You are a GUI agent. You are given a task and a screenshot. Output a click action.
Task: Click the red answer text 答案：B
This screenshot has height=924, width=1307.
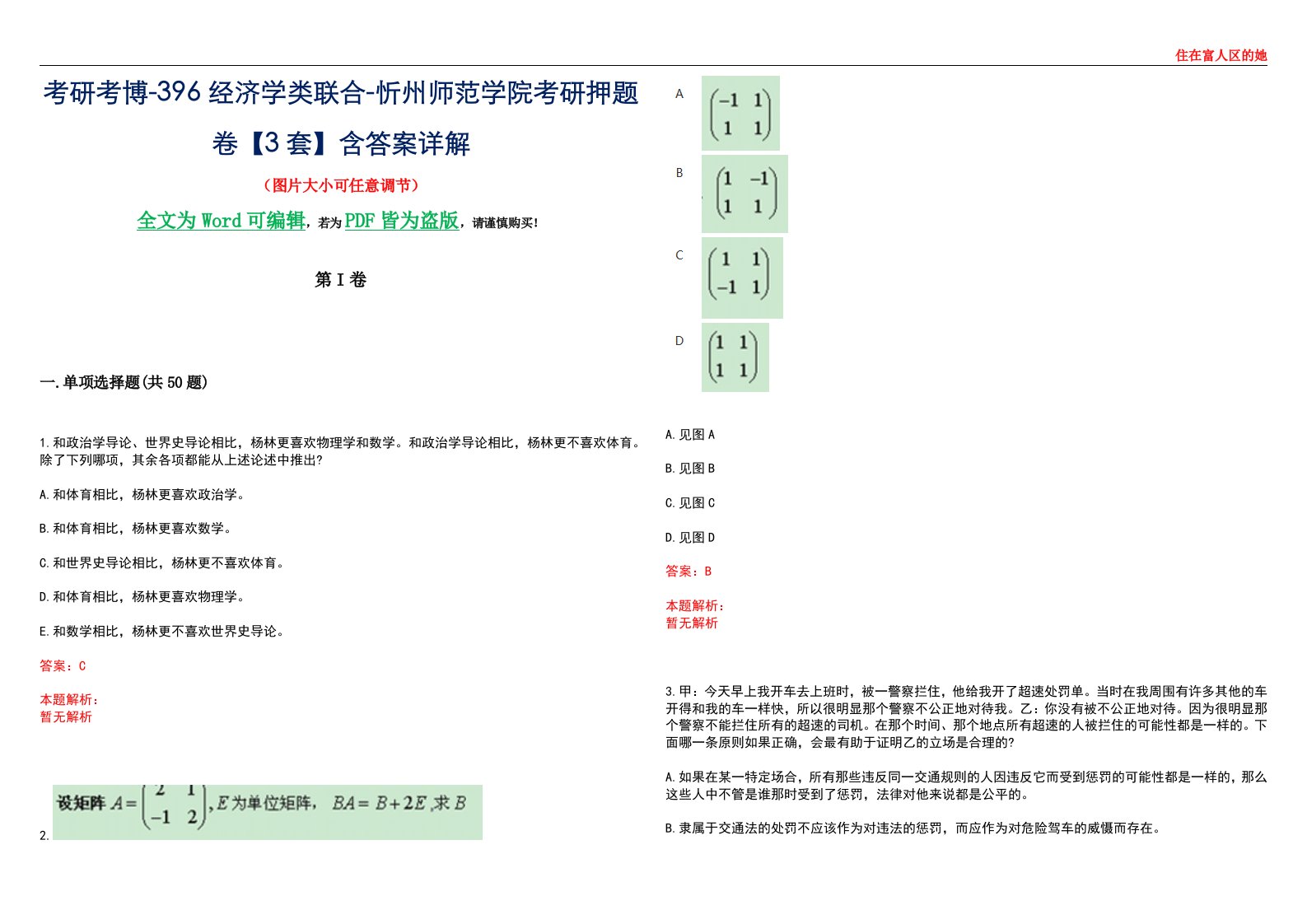click(x=689, y=571)
